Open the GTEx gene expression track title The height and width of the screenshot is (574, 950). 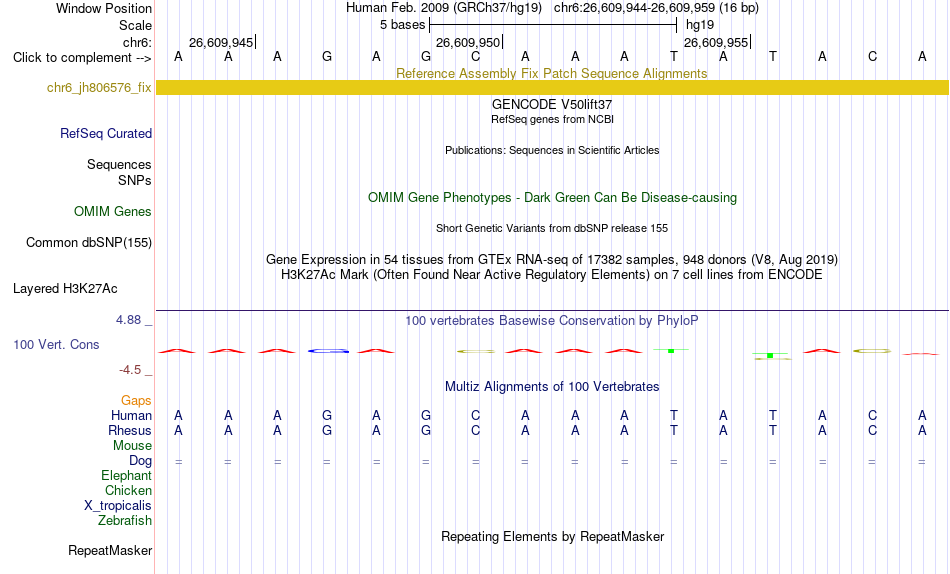552,259
